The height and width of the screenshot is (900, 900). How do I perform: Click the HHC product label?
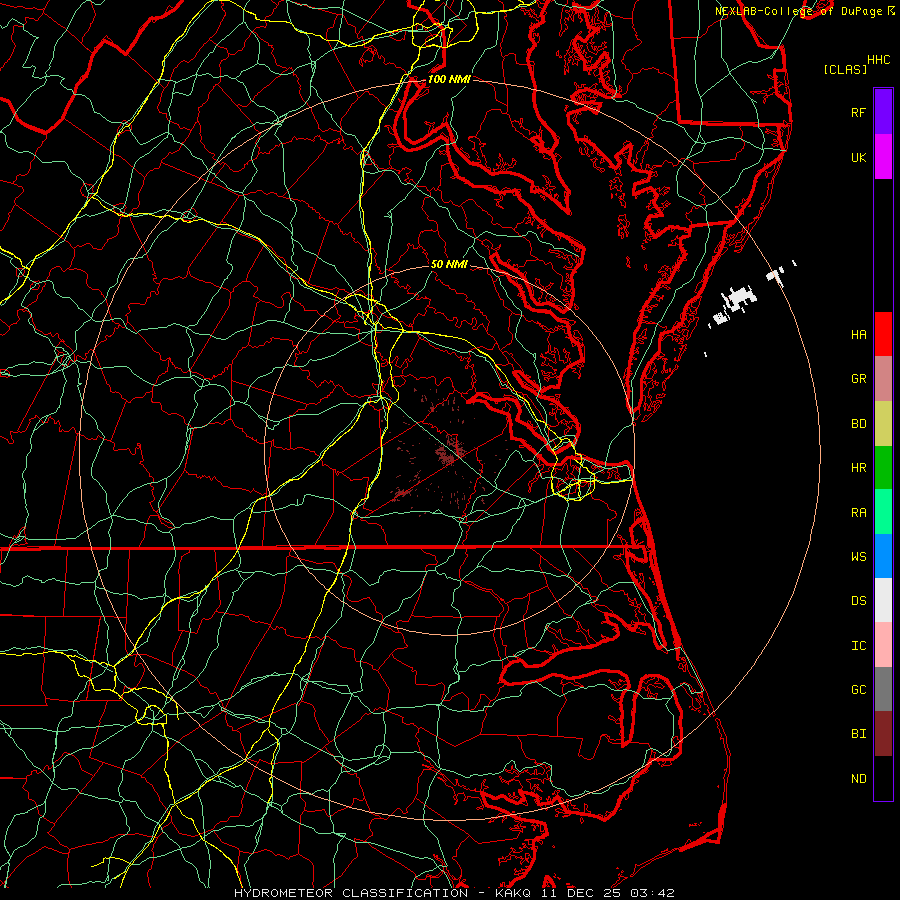coord(878,60)
